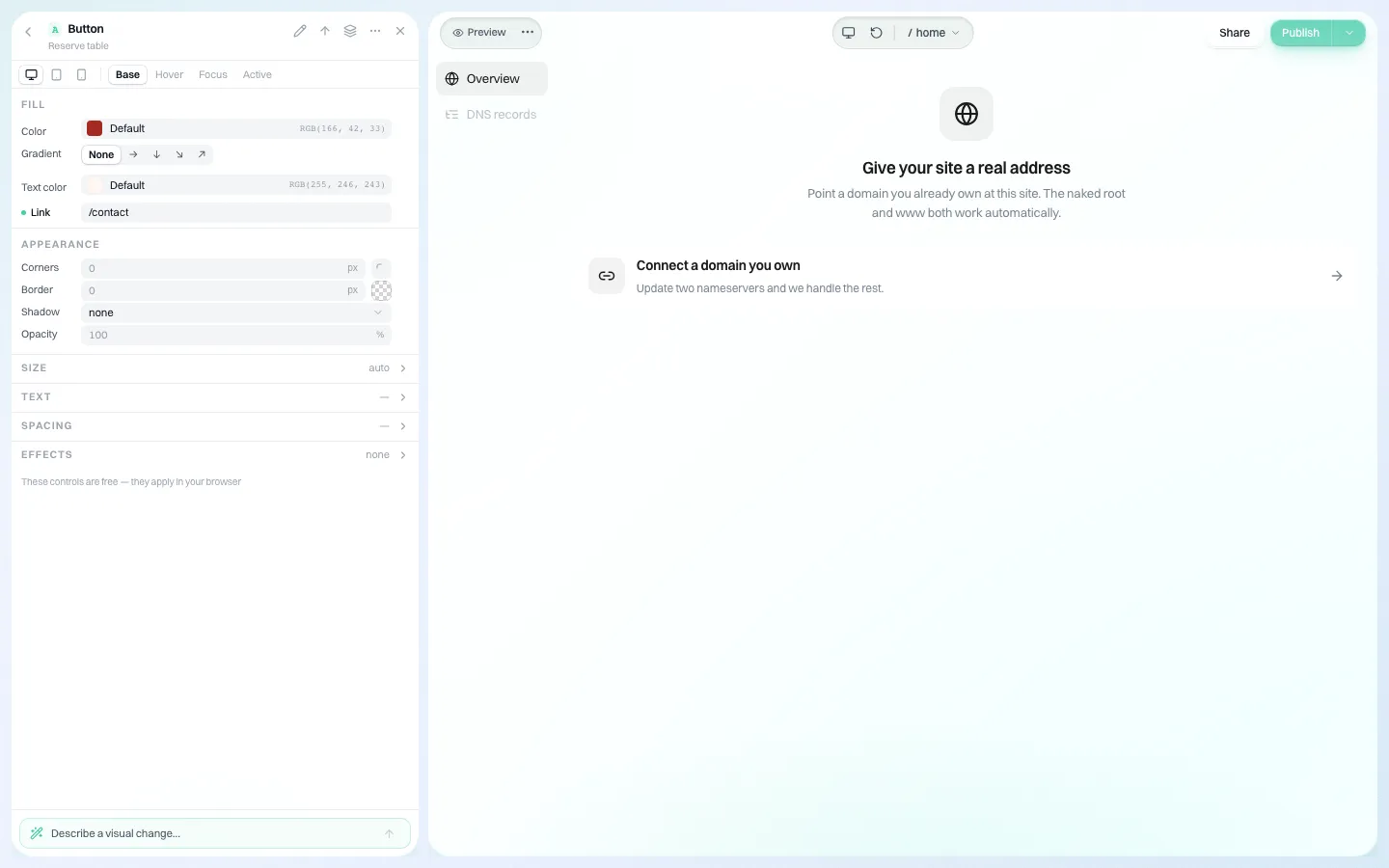Open the red fill color swatch
This screenshot has width=1389, height=868.
coord(95,128)
